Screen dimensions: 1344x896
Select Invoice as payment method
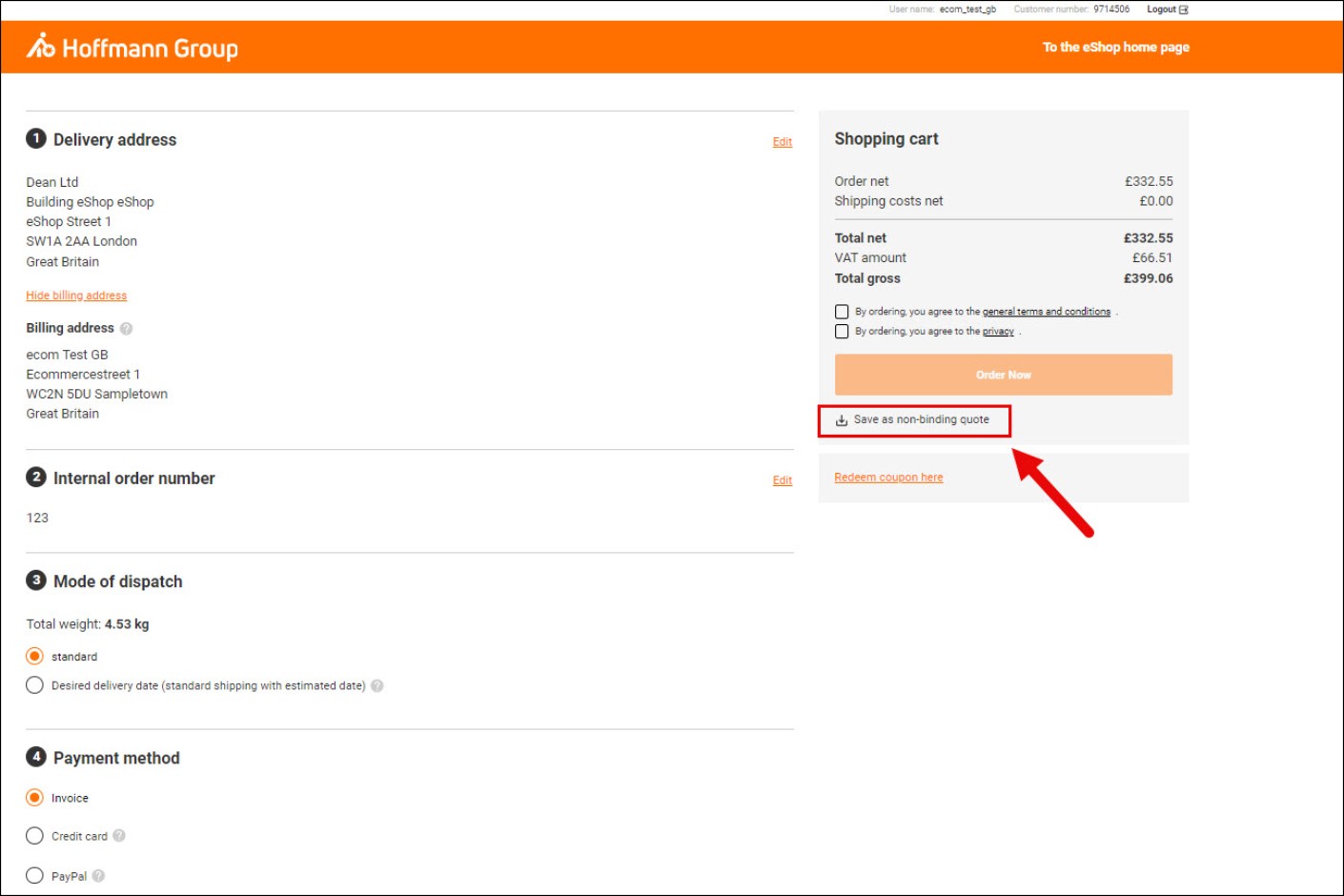click(35, 798)
